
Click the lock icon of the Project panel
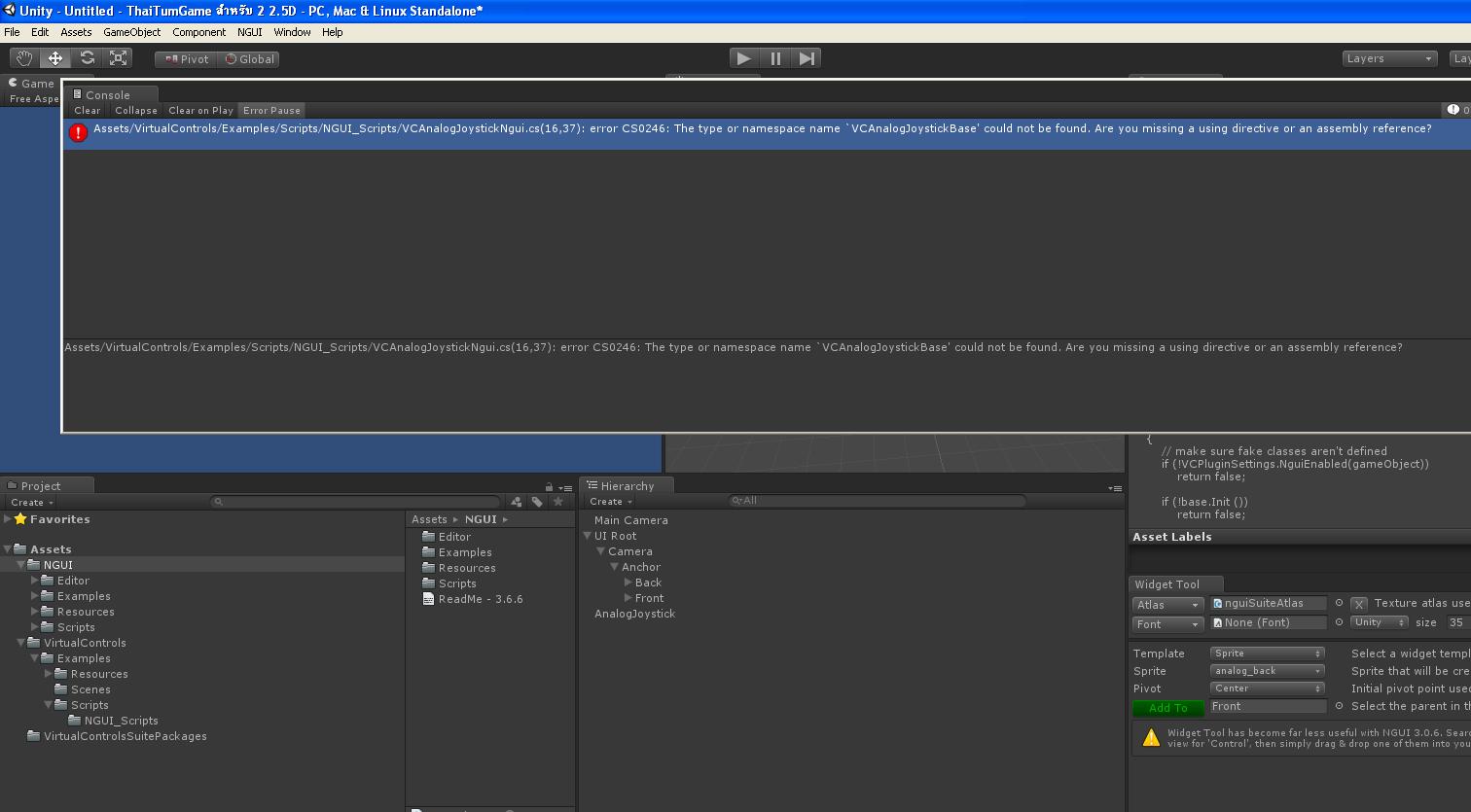coord(549,487)
